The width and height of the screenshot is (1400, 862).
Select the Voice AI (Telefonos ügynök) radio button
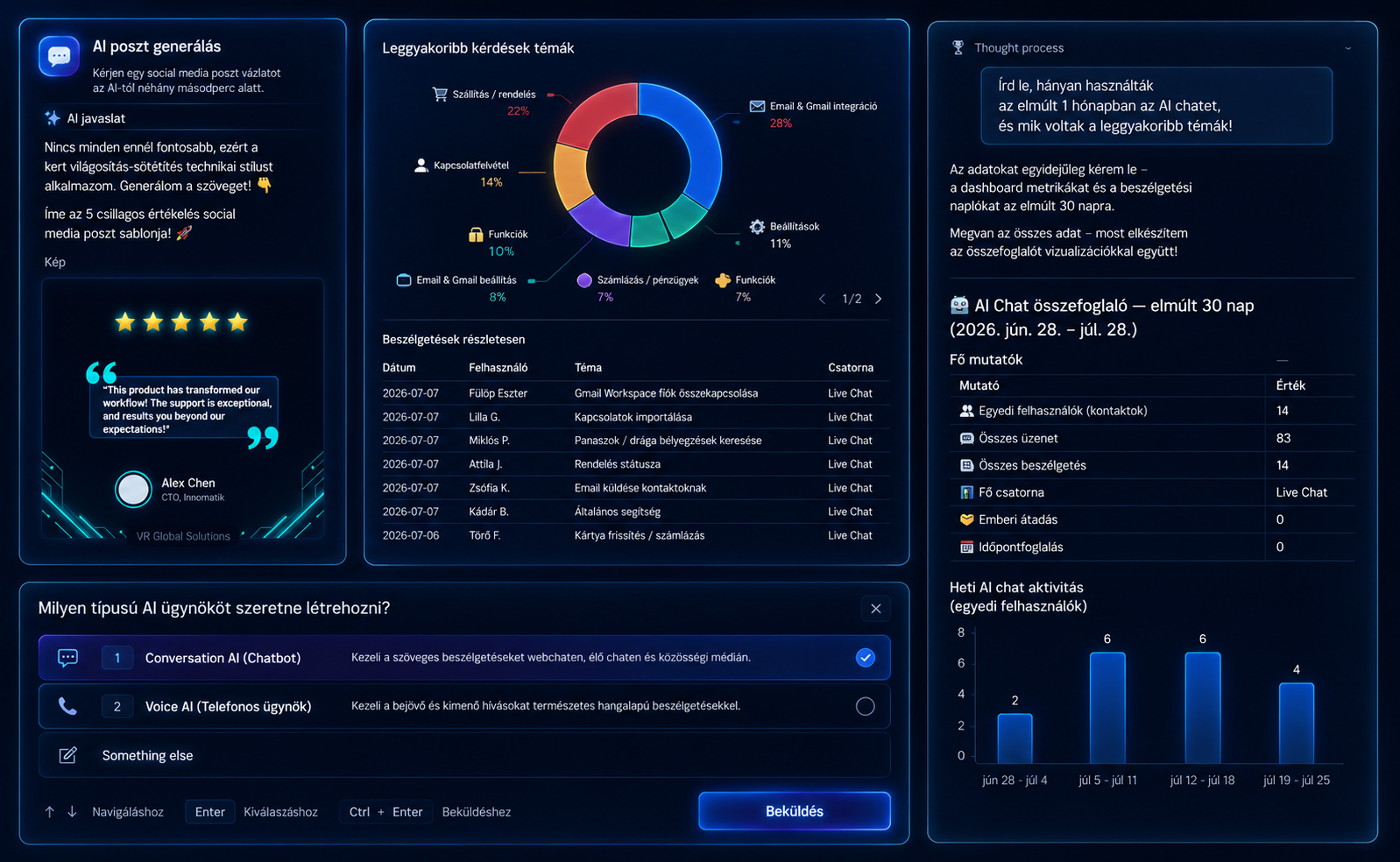866,706
